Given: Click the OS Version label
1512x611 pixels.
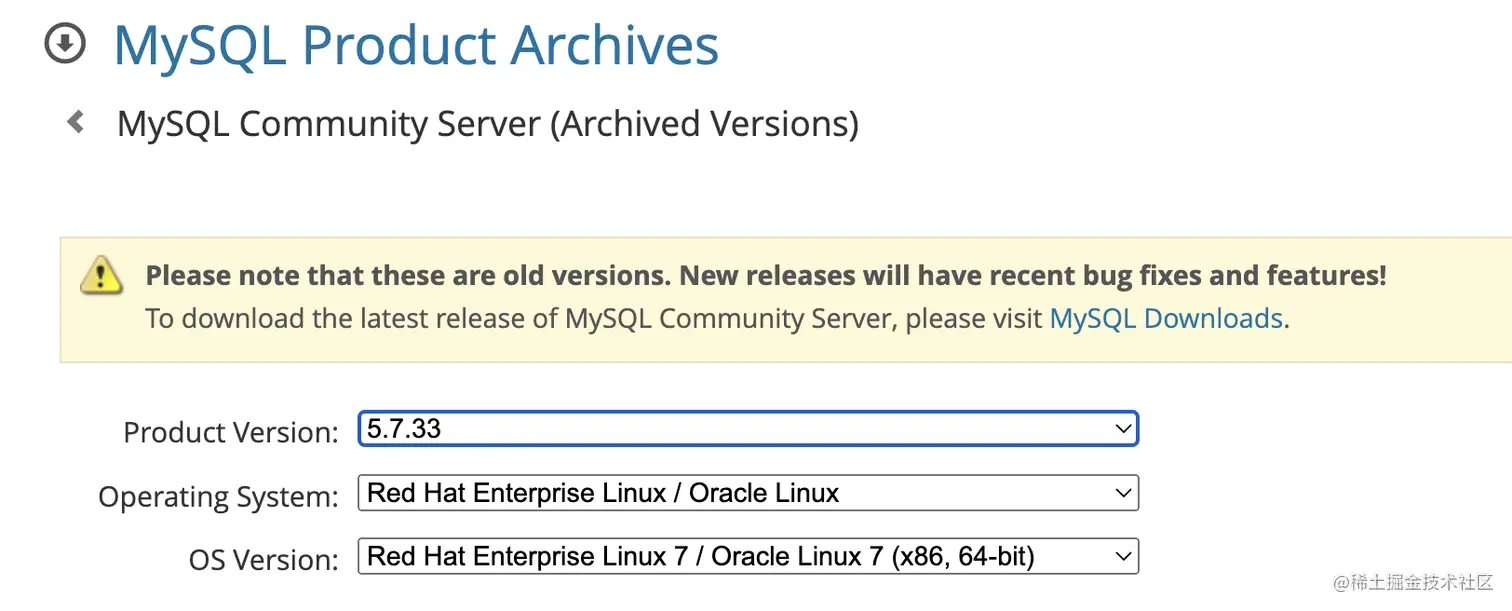Looking at the screenshot, I should click(264, 560).
